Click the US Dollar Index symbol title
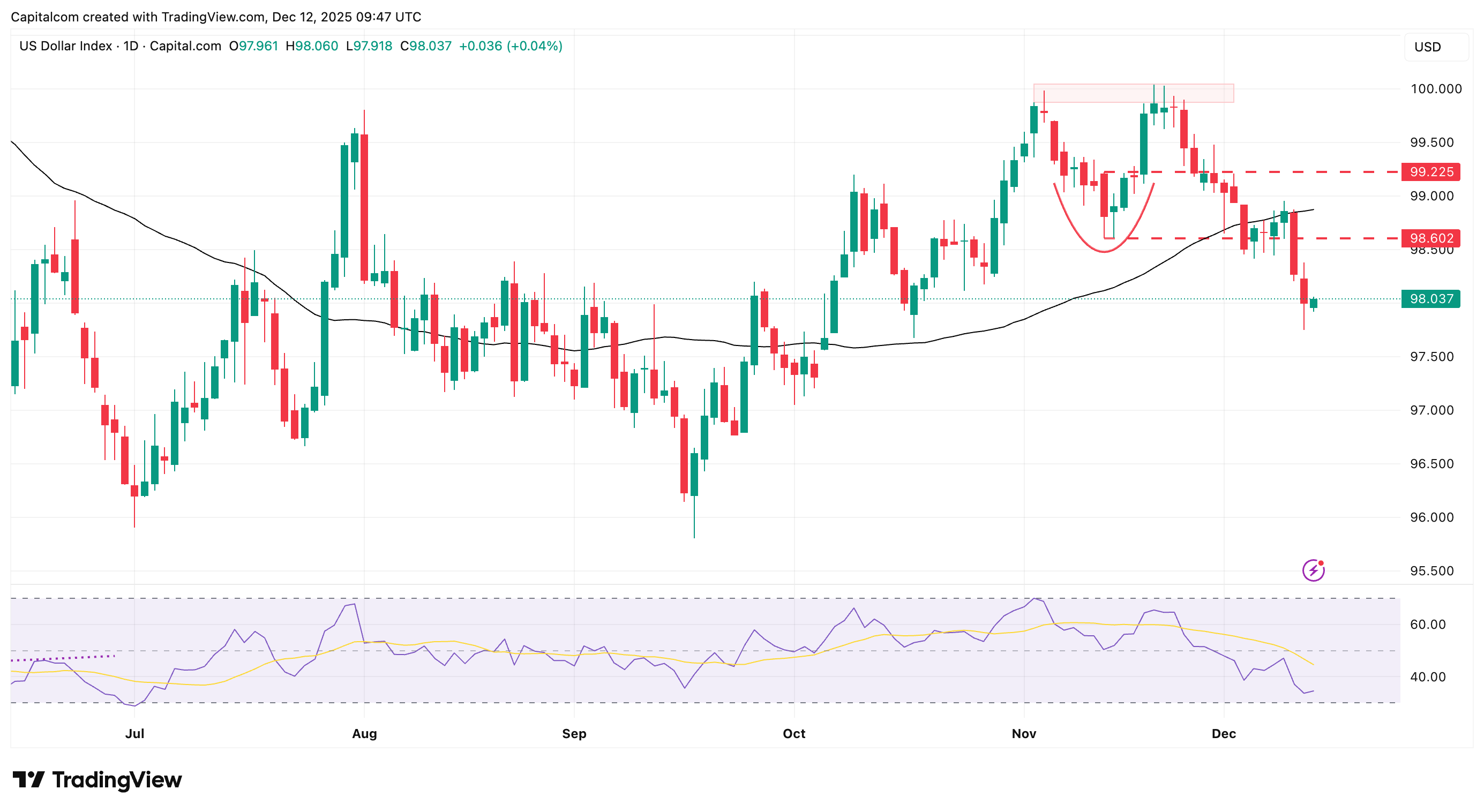The width and height of the screenshot is (1484, 812). coord(65,46)
